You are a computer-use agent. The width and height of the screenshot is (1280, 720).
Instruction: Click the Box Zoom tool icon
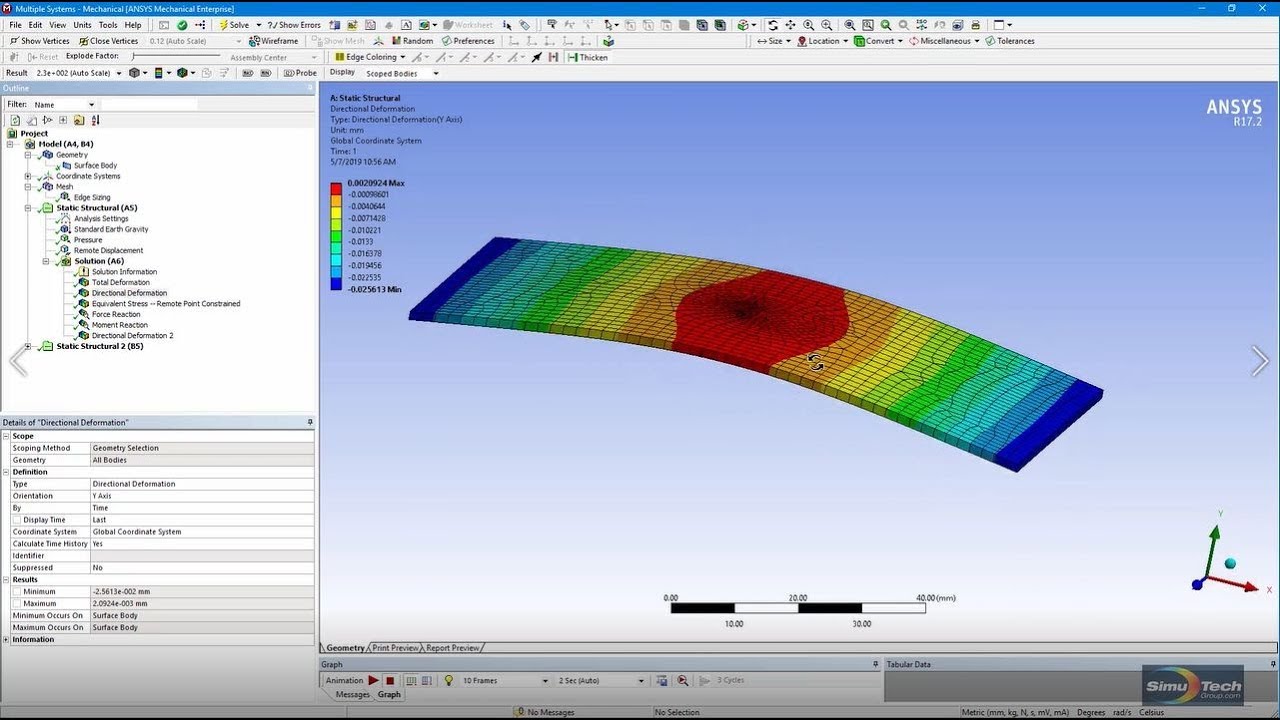pyautogui.click(x=828, y=25)
